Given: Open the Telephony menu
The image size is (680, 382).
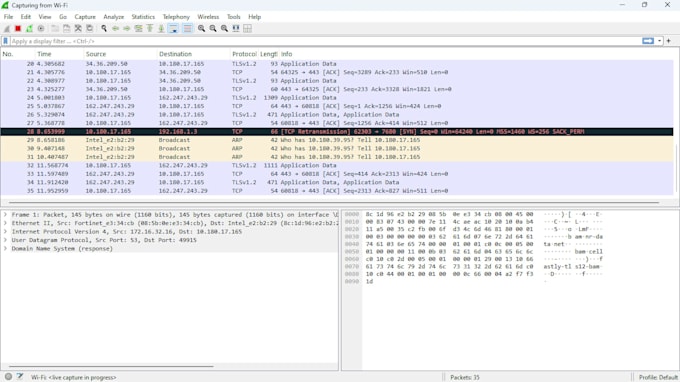Looking at the screenshot, I should (x=176, y=17).
